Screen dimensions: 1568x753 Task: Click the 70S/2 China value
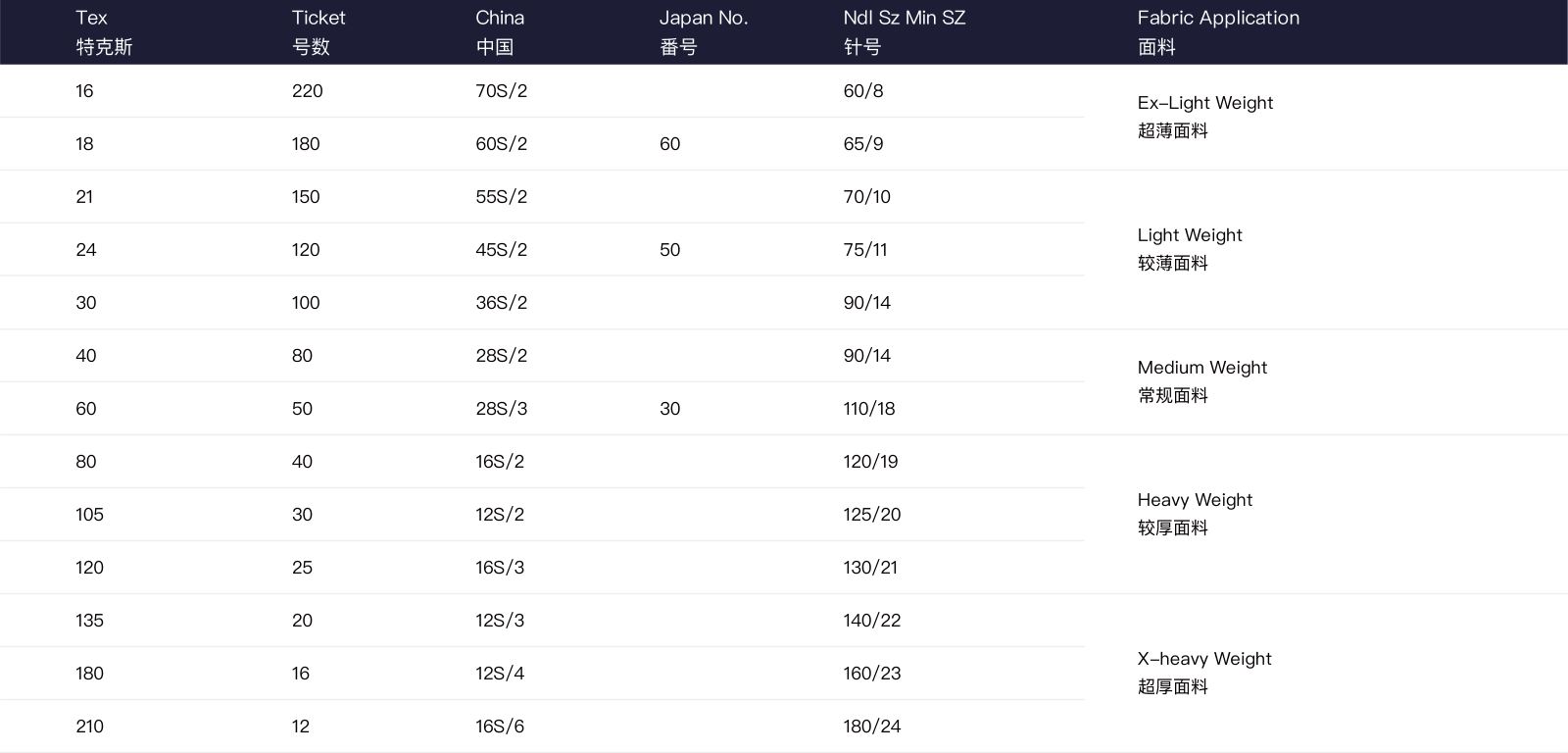pyautogui.click(x=502, y=91)
